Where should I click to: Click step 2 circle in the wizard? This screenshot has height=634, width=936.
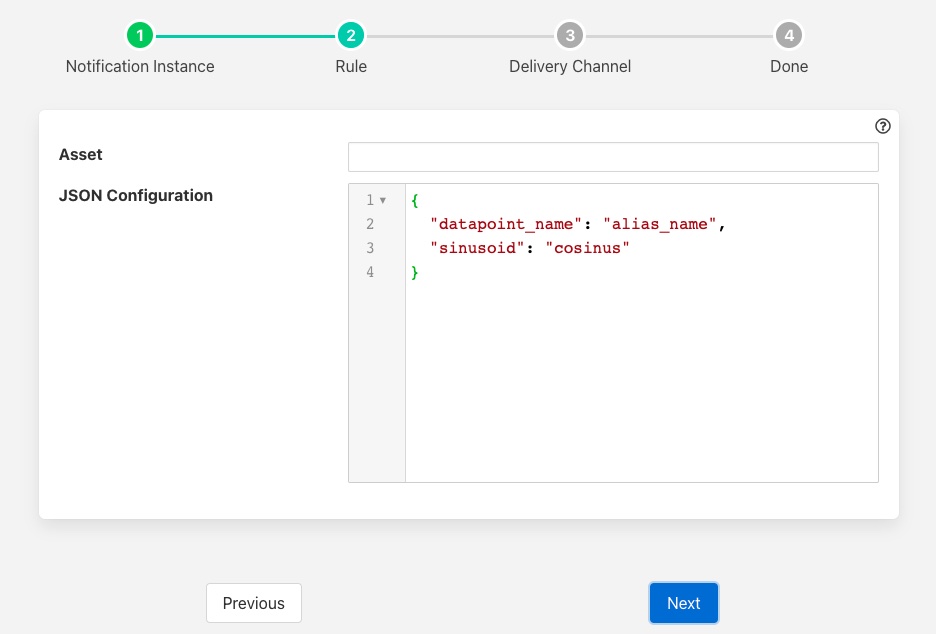point(350,36)
